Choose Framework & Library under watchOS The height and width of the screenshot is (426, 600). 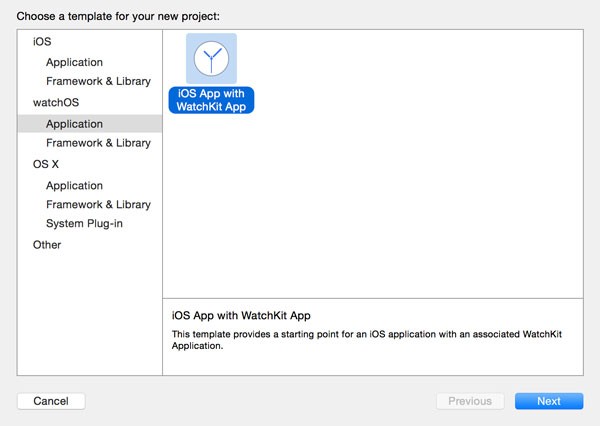point(98,143)
